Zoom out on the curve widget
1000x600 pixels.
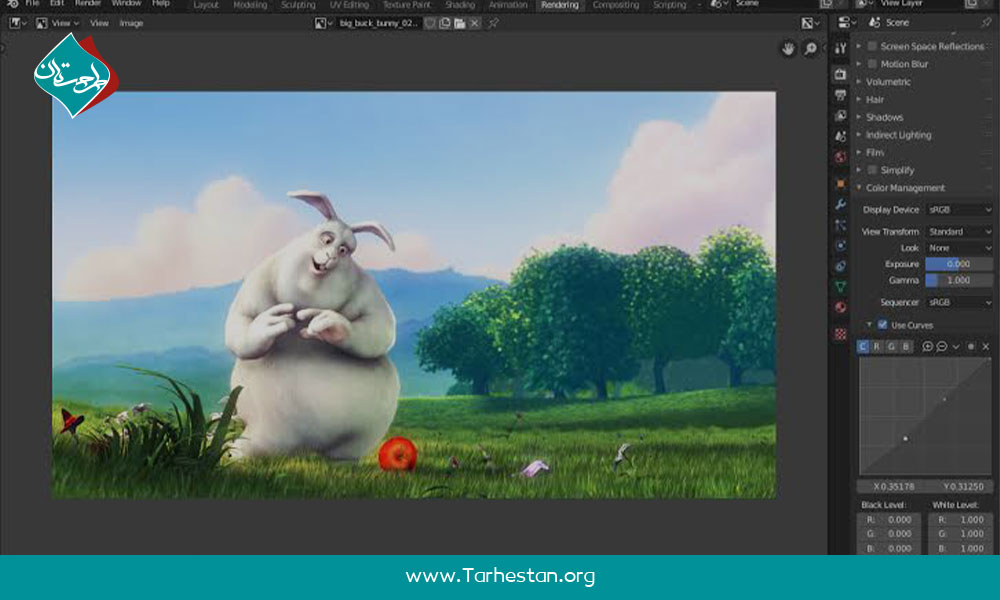click(942, 346)
